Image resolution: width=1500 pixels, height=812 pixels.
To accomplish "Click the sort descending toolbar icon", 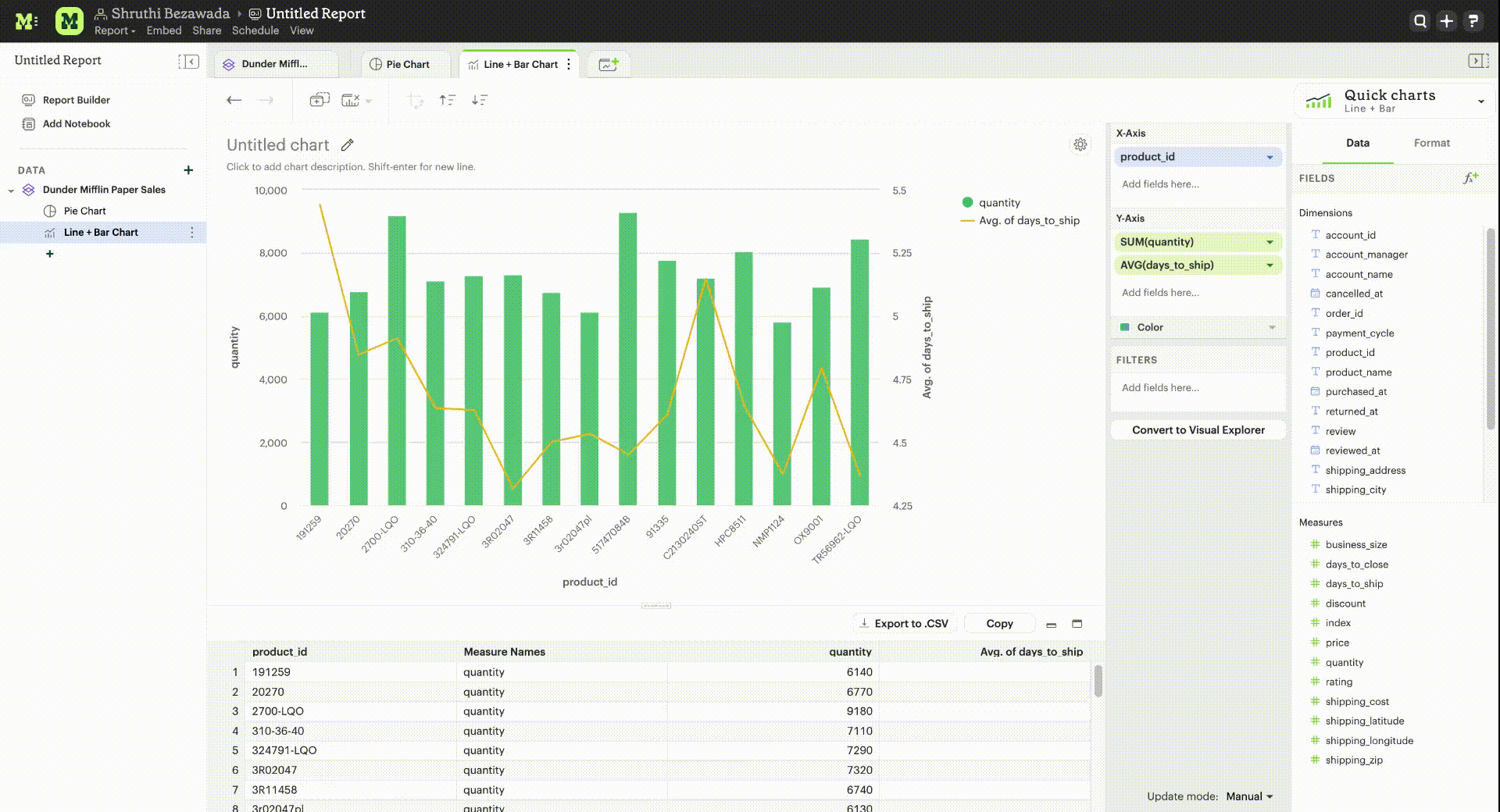I will [480, 100].
